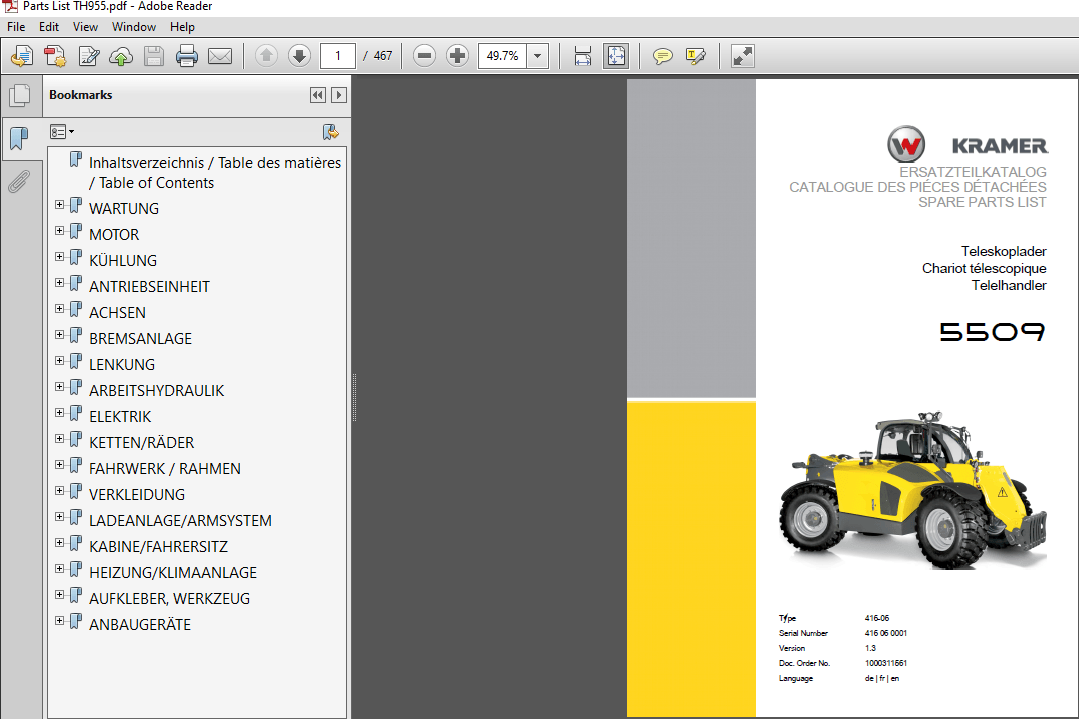Toggle Read Mode with the arrows icon

(741, 56)
